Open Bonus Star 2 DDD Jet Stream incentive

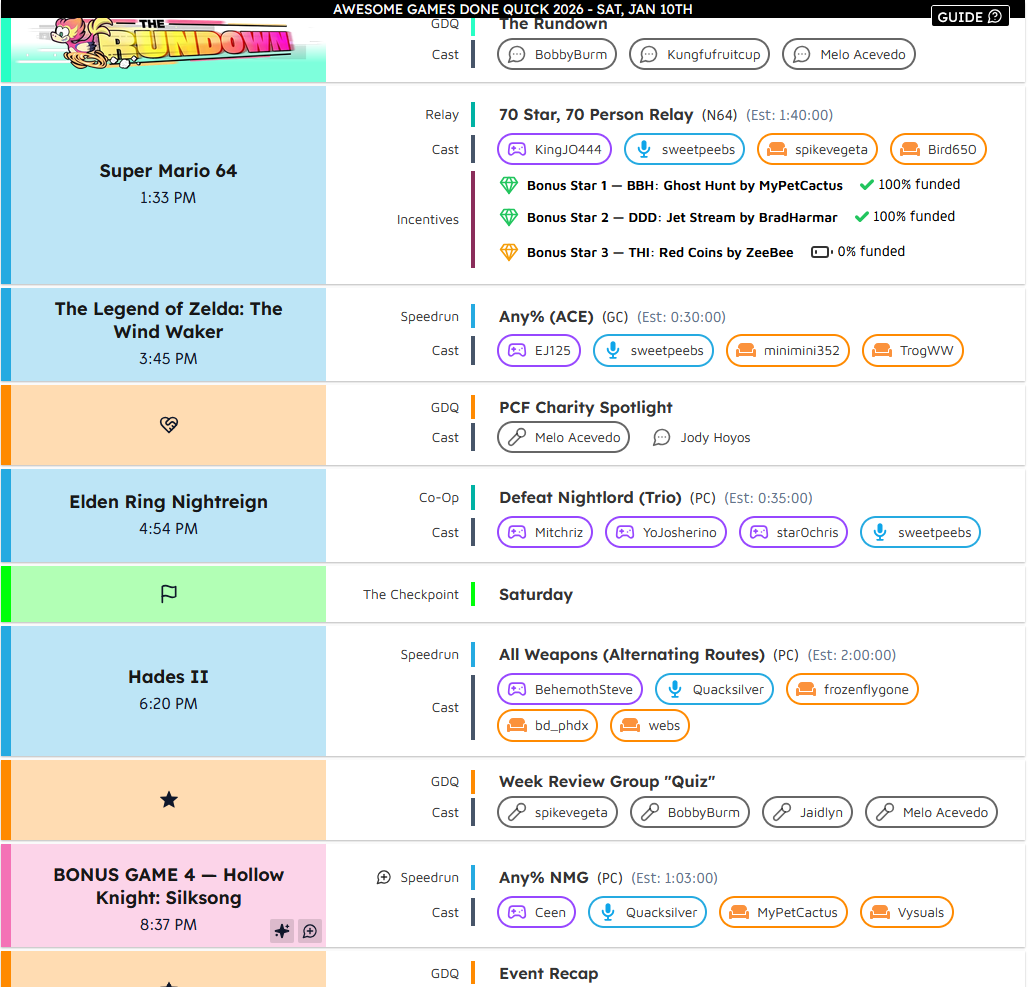pyautogui.click(x=682, y=217)
